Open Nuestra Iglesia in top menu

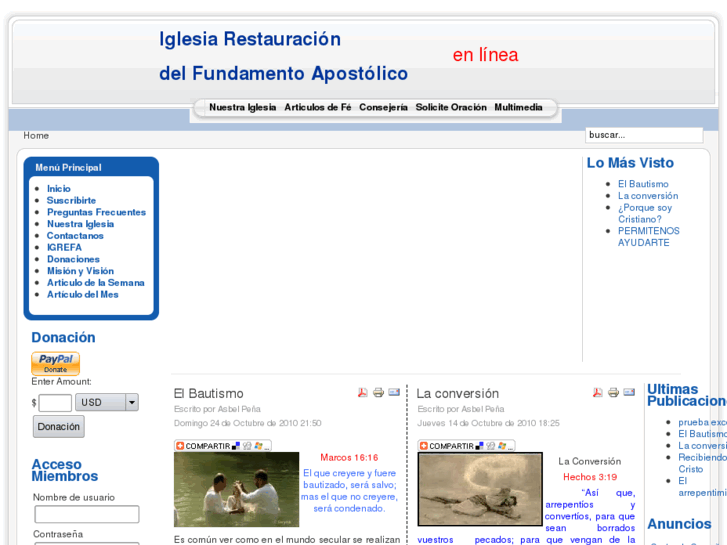click(242, 107)
